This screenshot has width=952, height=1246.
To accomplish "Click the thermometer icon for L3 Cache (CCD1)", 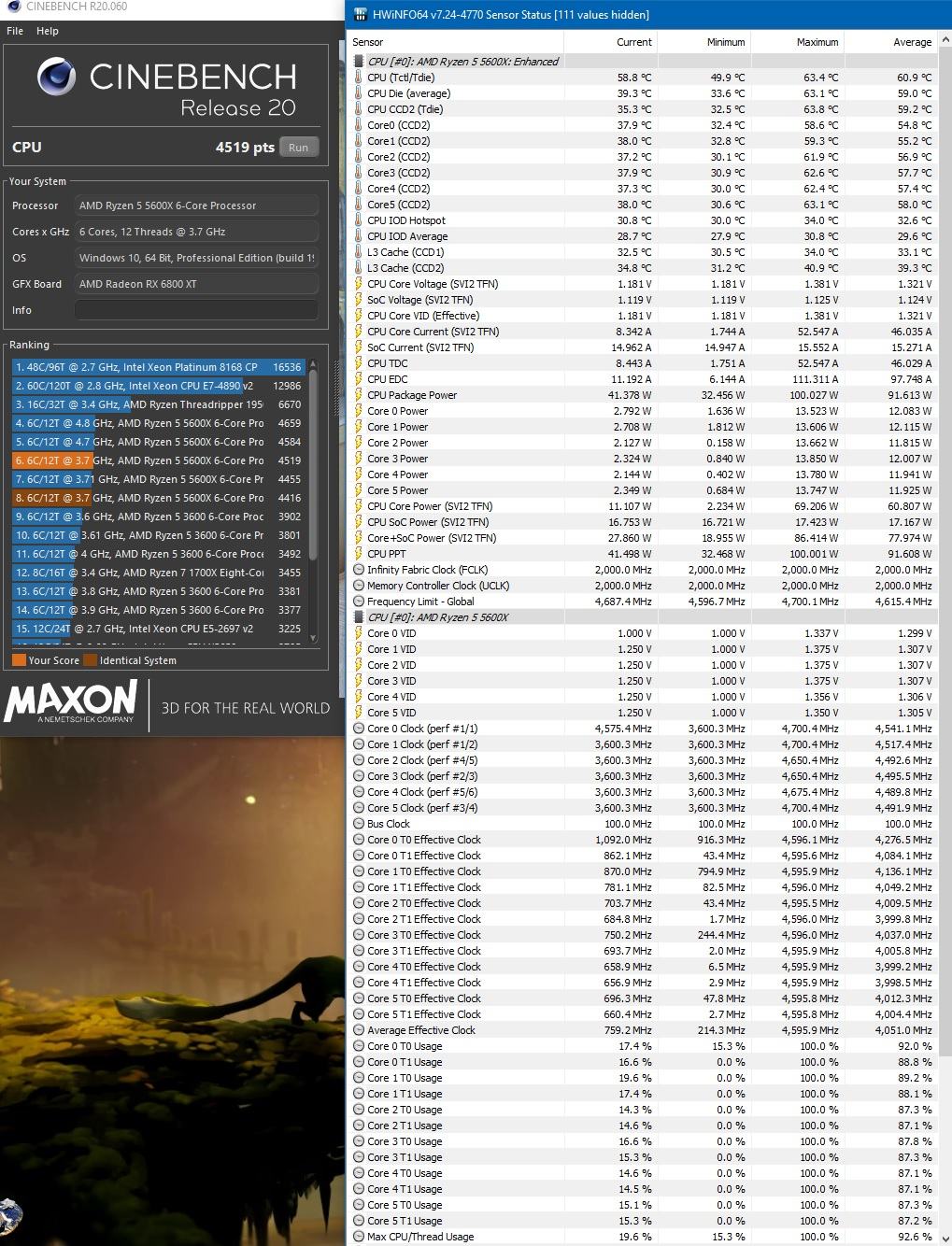I will pos(359,252).
